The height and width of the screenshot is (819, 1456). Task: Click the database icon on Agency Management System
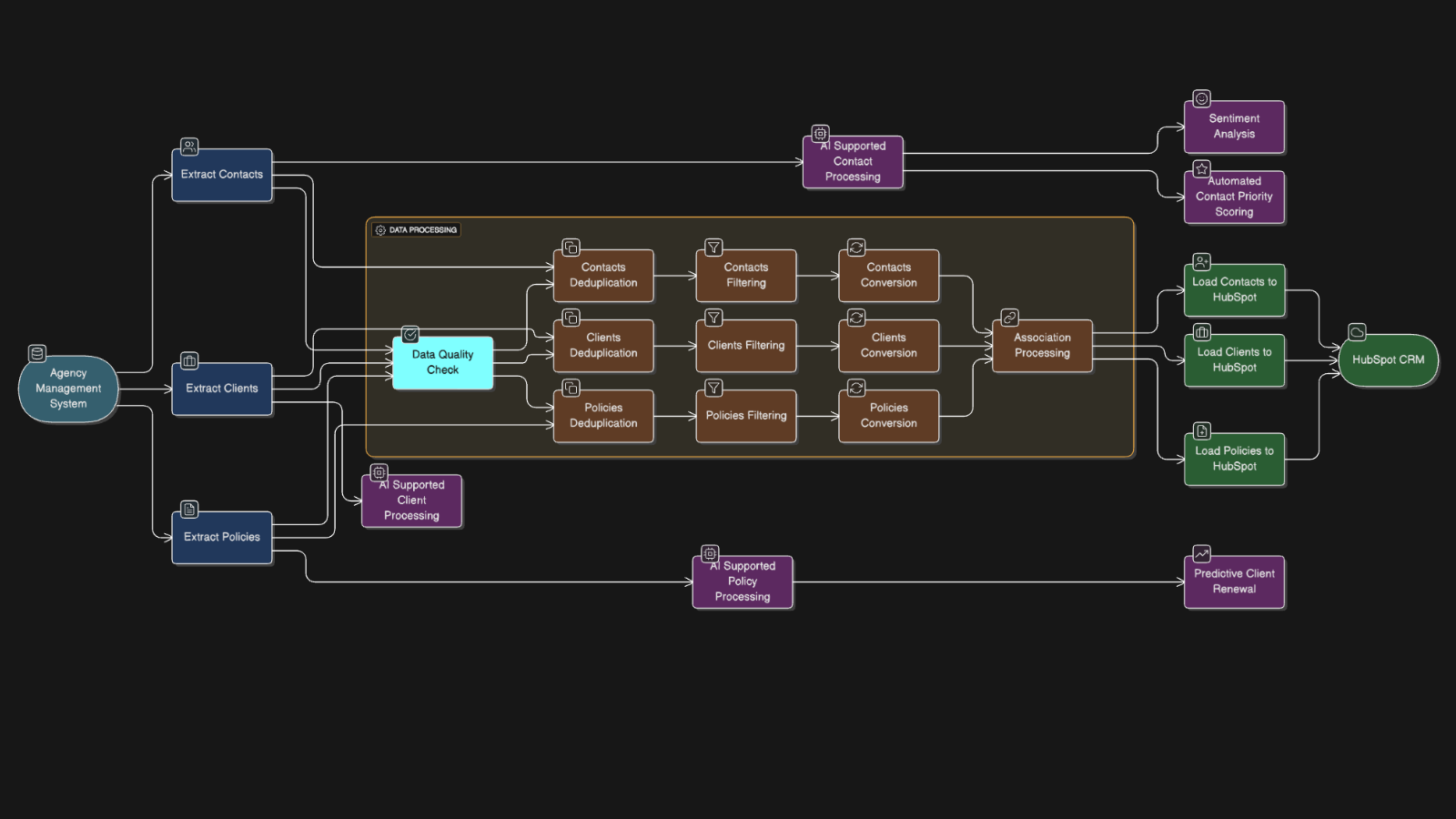[35, 354]
